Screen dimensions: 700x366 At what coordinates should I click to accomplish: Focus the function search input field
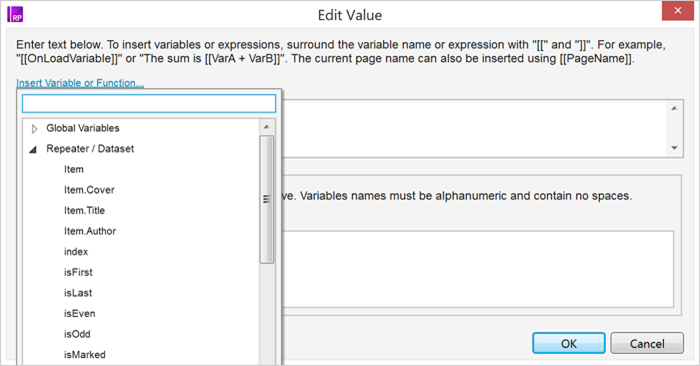pyautogui.click(x=149, y=104)
